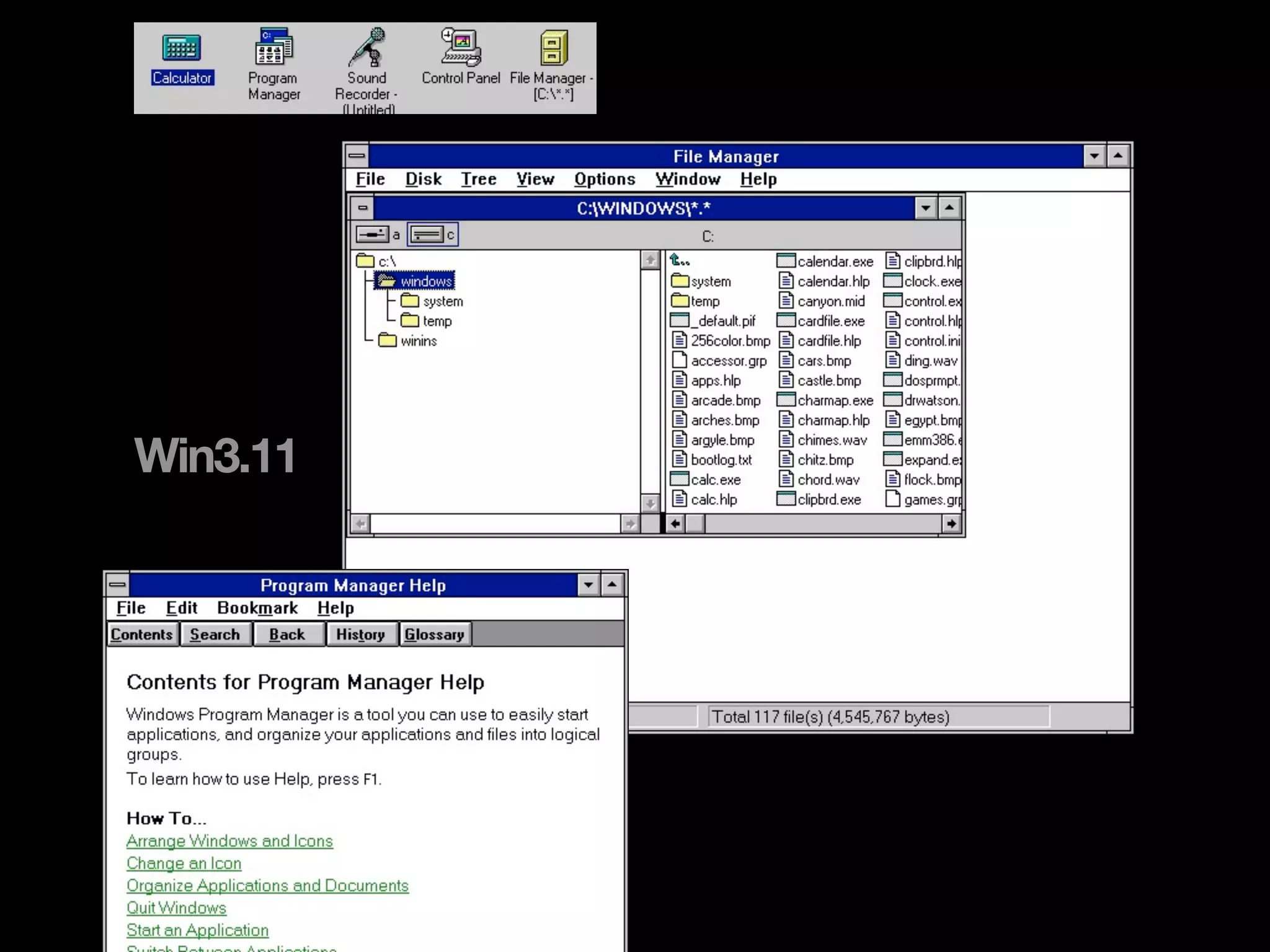Select charmap.exe program file
The image size is (1270, 952).
(825, 400)
